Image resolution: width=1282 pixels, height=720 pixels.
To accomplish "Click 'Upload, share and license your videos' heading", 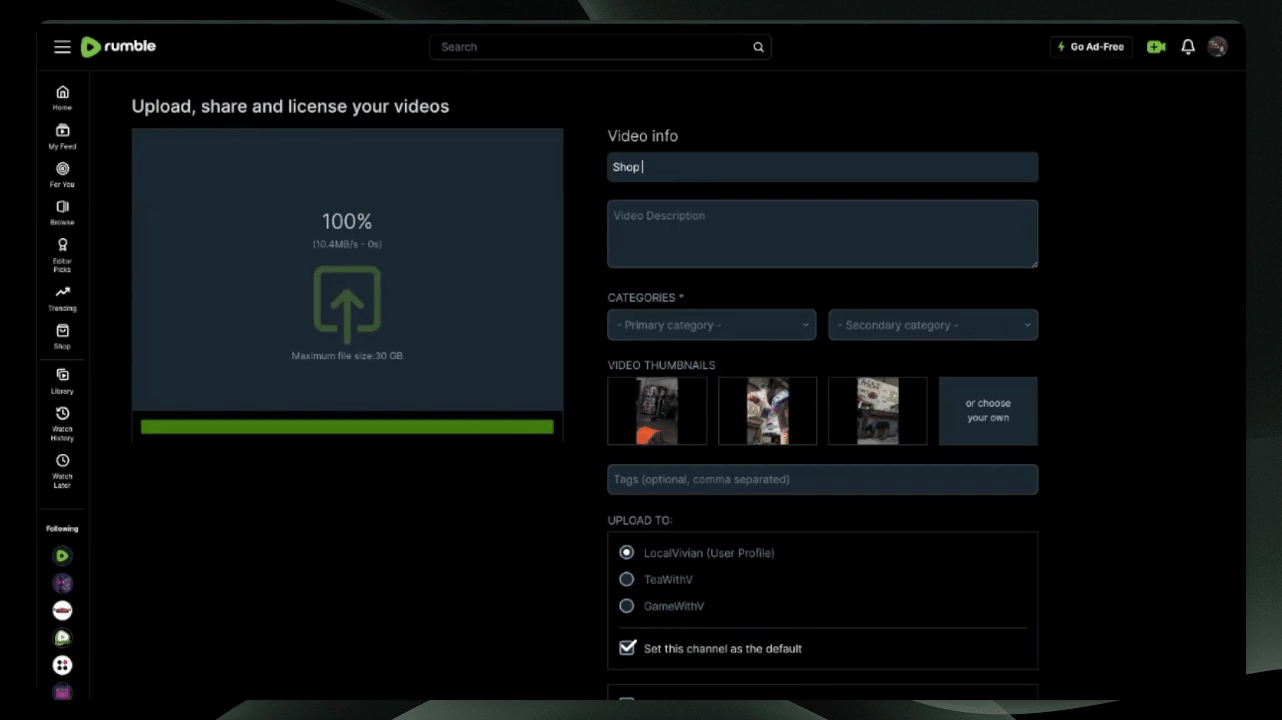I will [291, 106].
